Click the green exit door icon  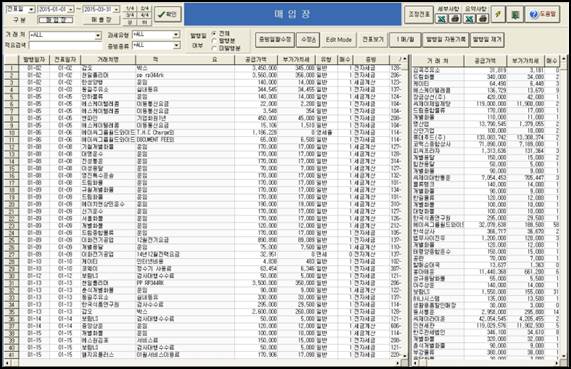click(x=515, y=15)
